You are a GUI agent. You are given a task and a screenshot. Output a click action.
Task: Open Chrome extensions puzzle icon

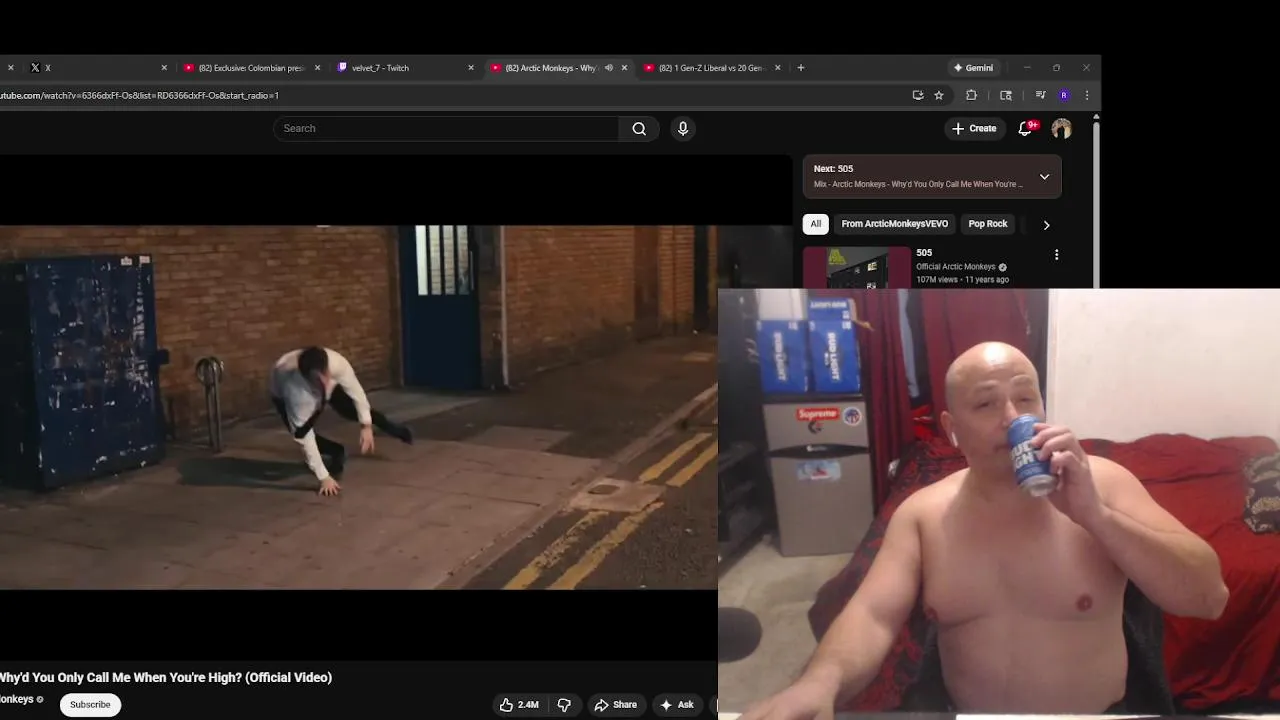pos(971,95)
